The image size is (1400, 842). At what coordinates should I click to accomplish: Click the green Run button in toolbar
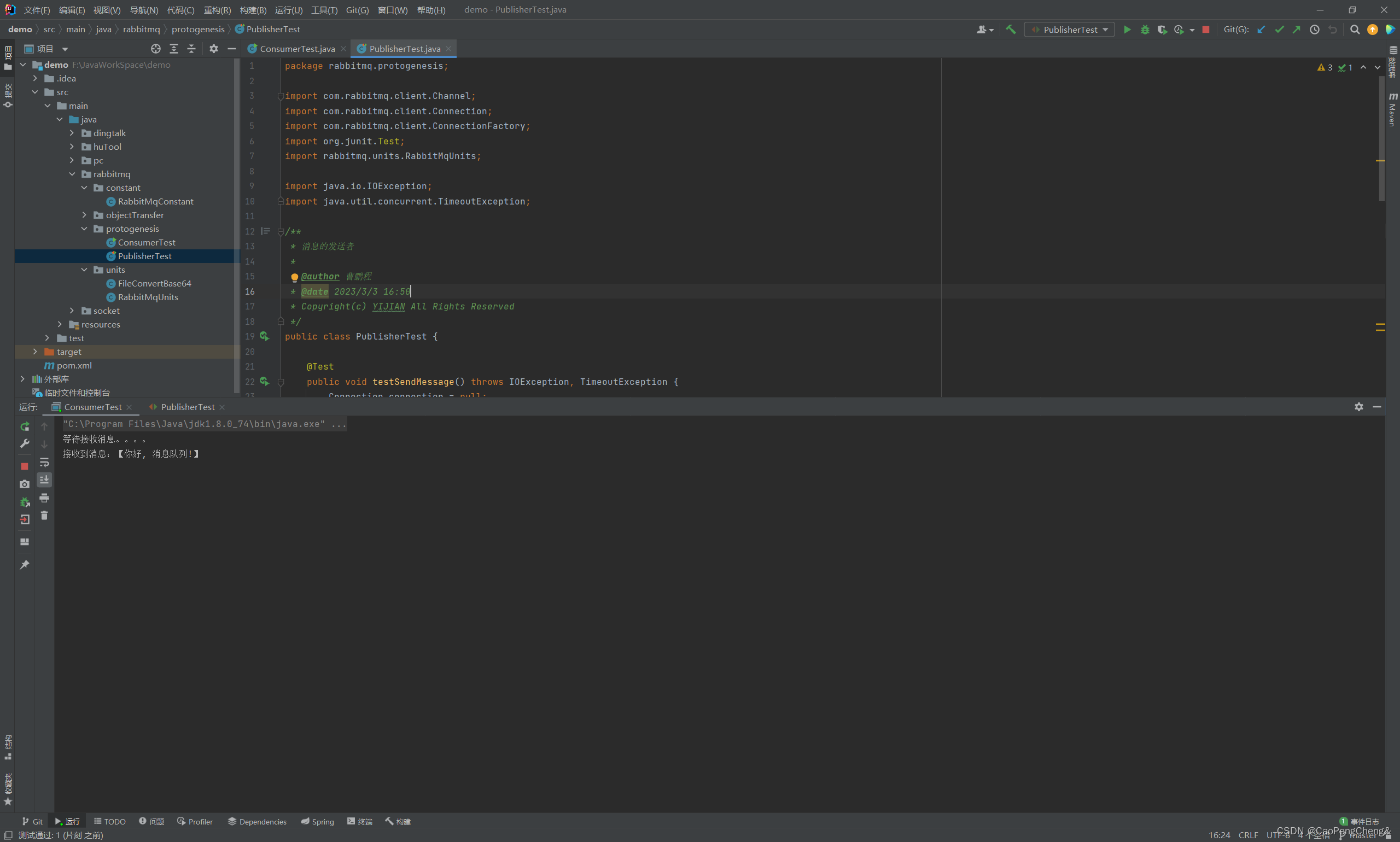coord(1127,30)
